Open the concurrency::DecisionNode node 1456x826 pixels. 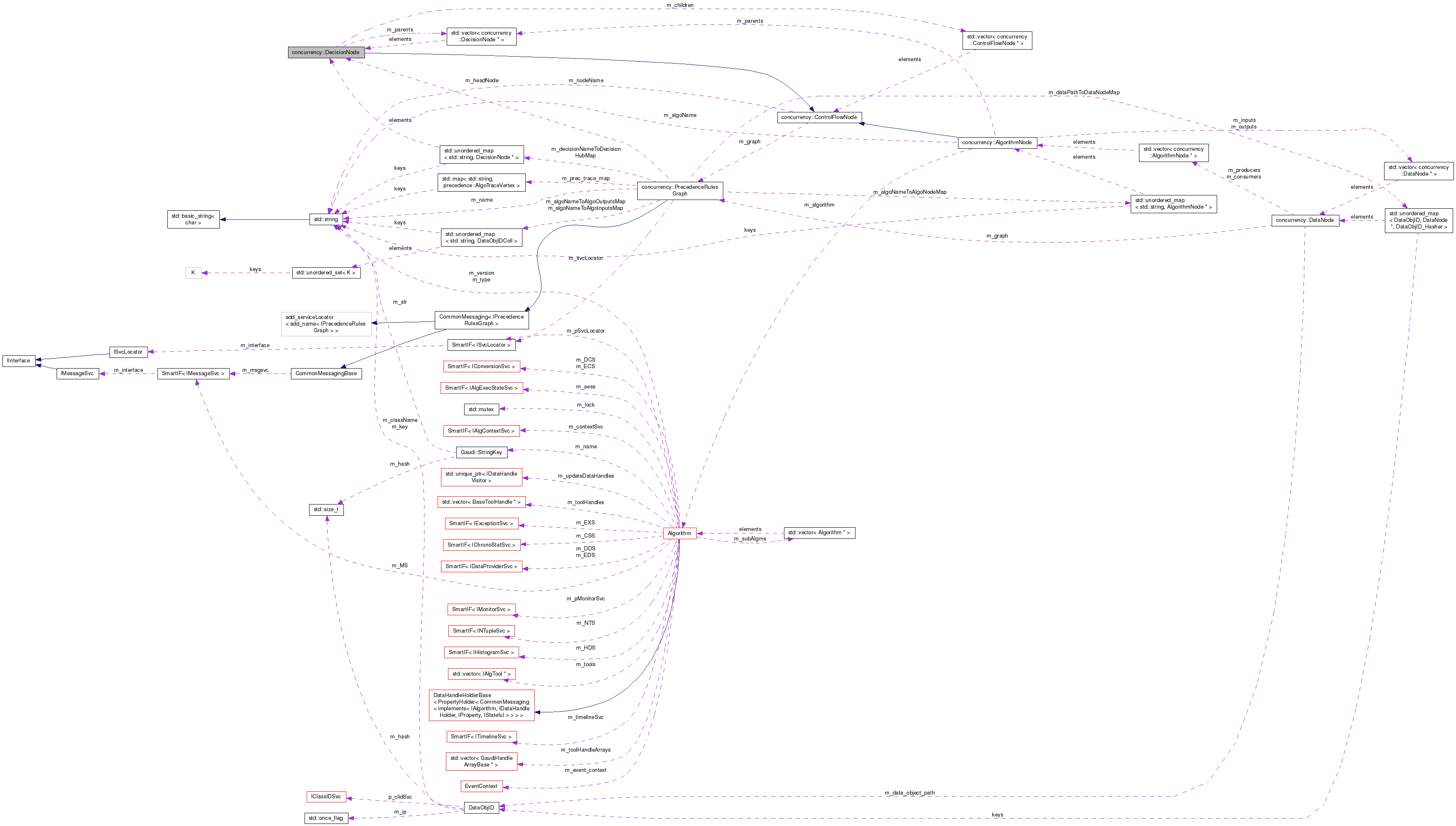(326, 52)
